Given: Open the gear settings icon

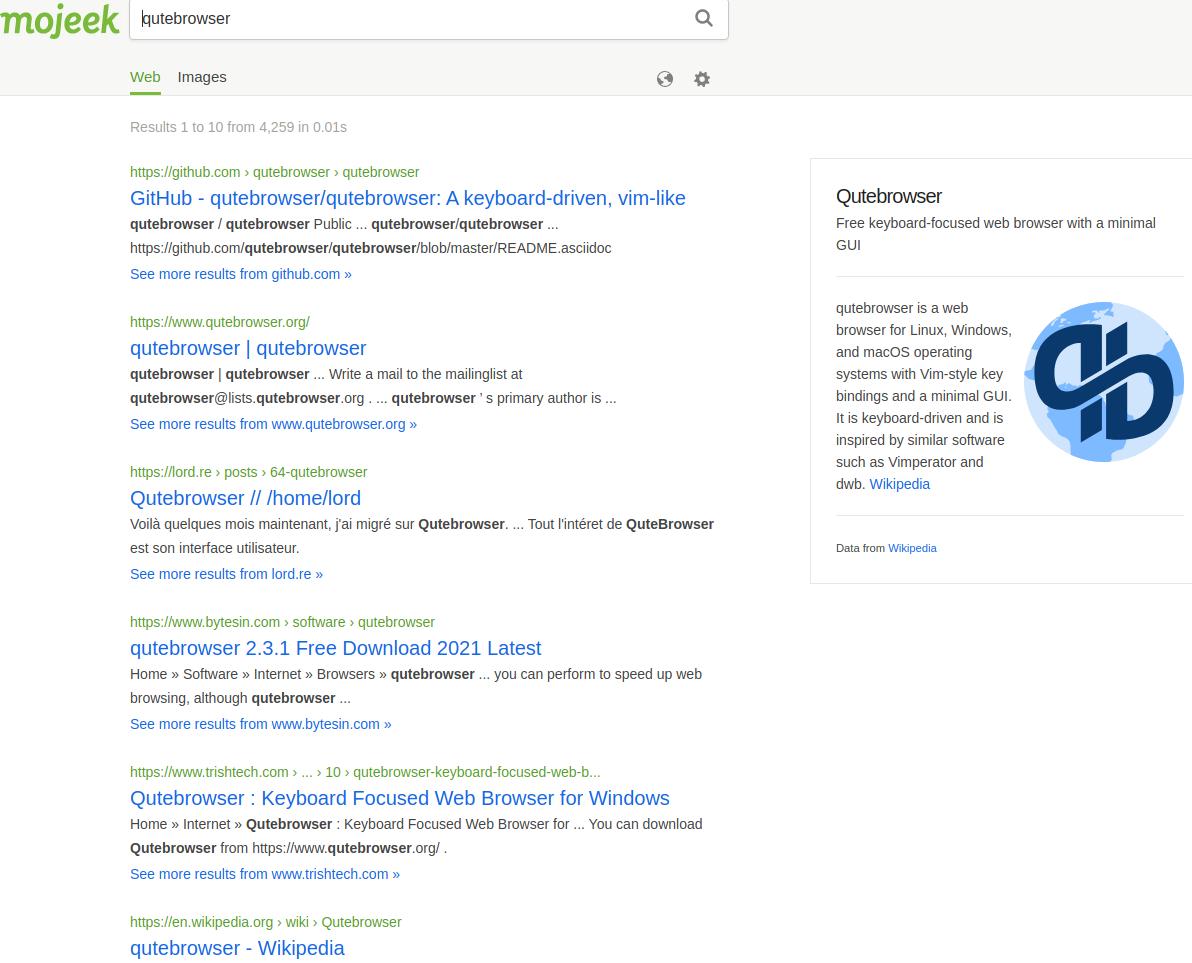Looking at the screenshot, I should [x=702, y=79].
